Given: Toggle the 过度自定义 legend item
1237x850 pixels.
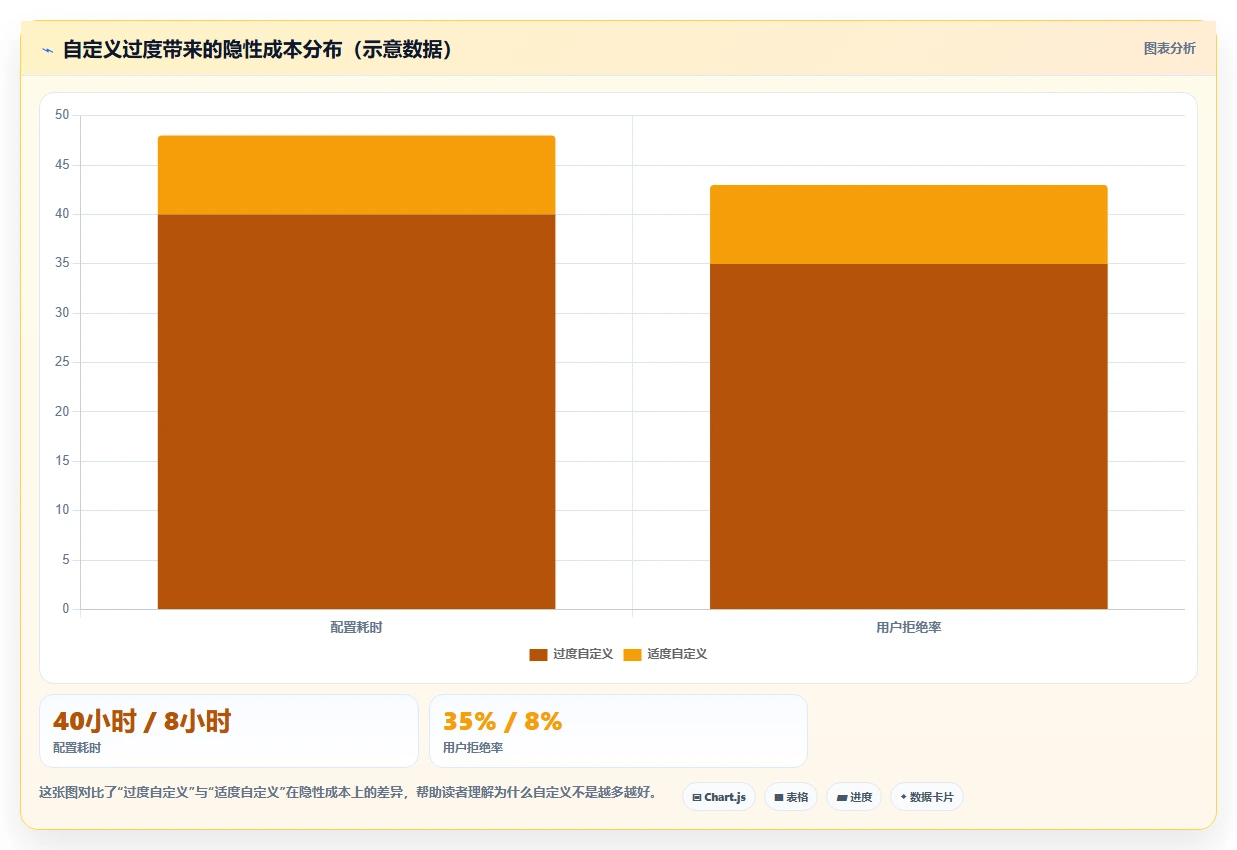Looking at the screenshot, I should pos(571,654).
